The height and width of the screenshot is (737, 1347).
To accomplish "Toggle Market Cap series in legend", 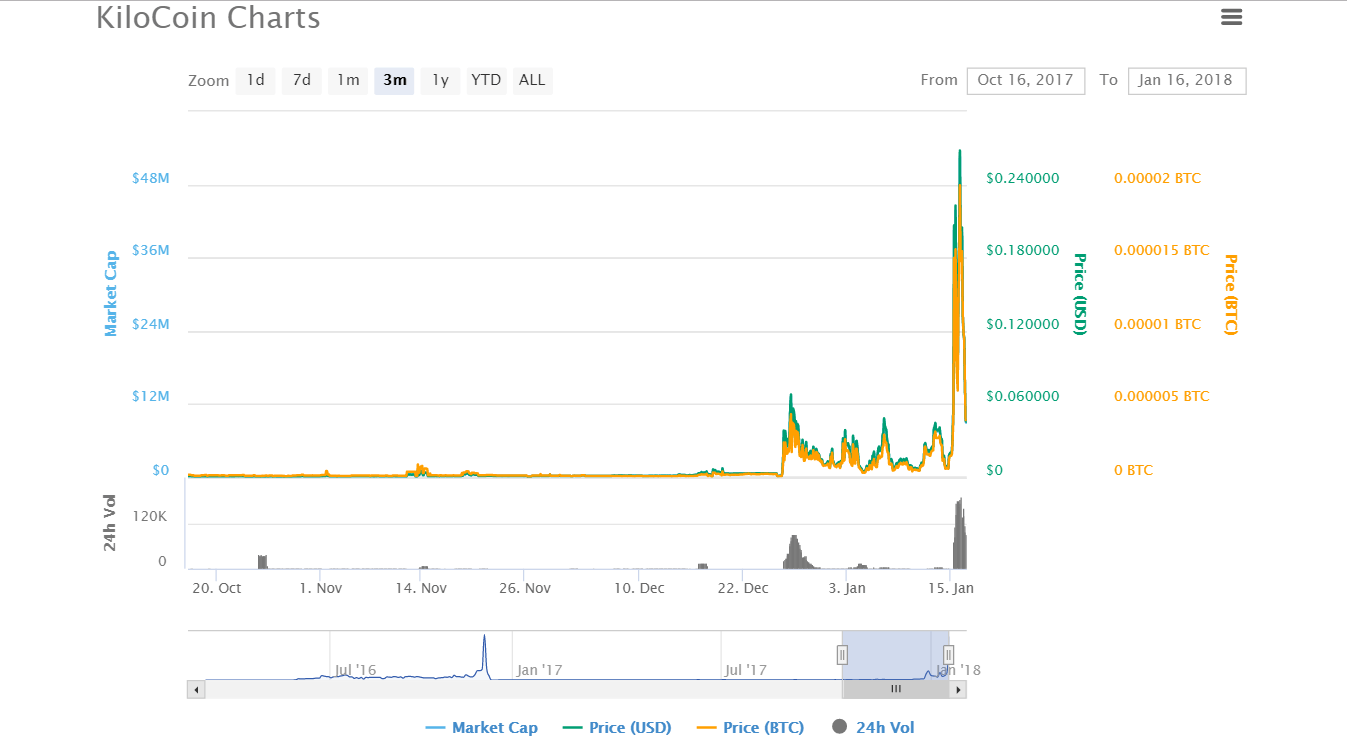I will (x=494, y=727).
